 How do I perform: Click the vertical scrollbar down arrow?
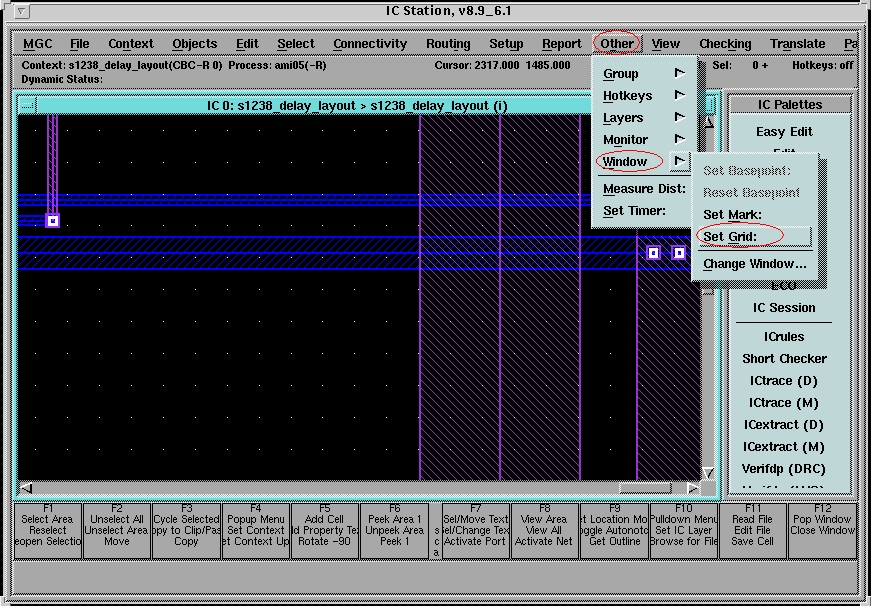click(x=709, y=473)
